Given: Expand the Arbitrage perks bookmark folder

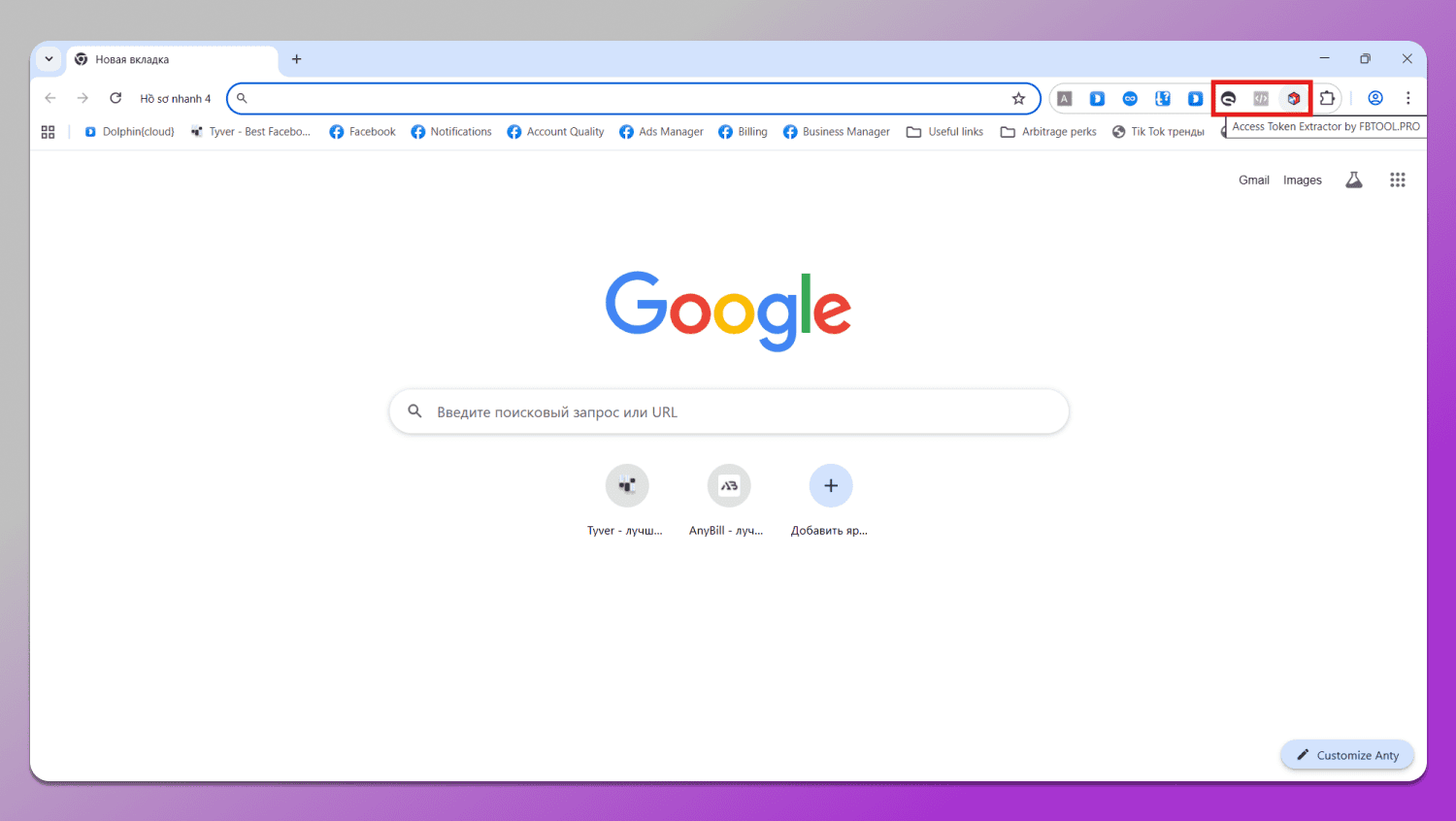Looking at the screenshot, I should pyautogui.click(x=1048, y=132).
